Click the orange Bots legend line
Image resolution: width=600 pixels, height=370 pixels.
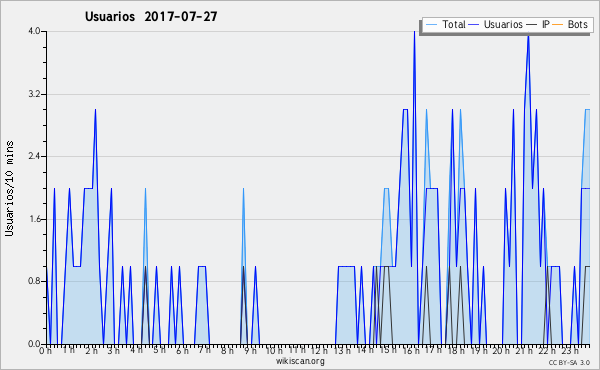558,25
